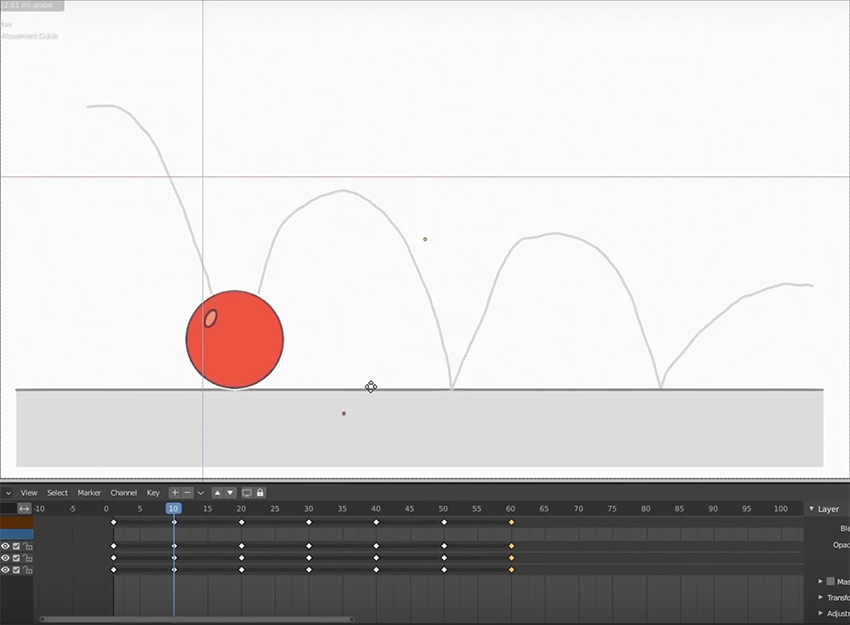The image size is (850, 625).
Task: Open the Channel menu
Action: [124, 493]
